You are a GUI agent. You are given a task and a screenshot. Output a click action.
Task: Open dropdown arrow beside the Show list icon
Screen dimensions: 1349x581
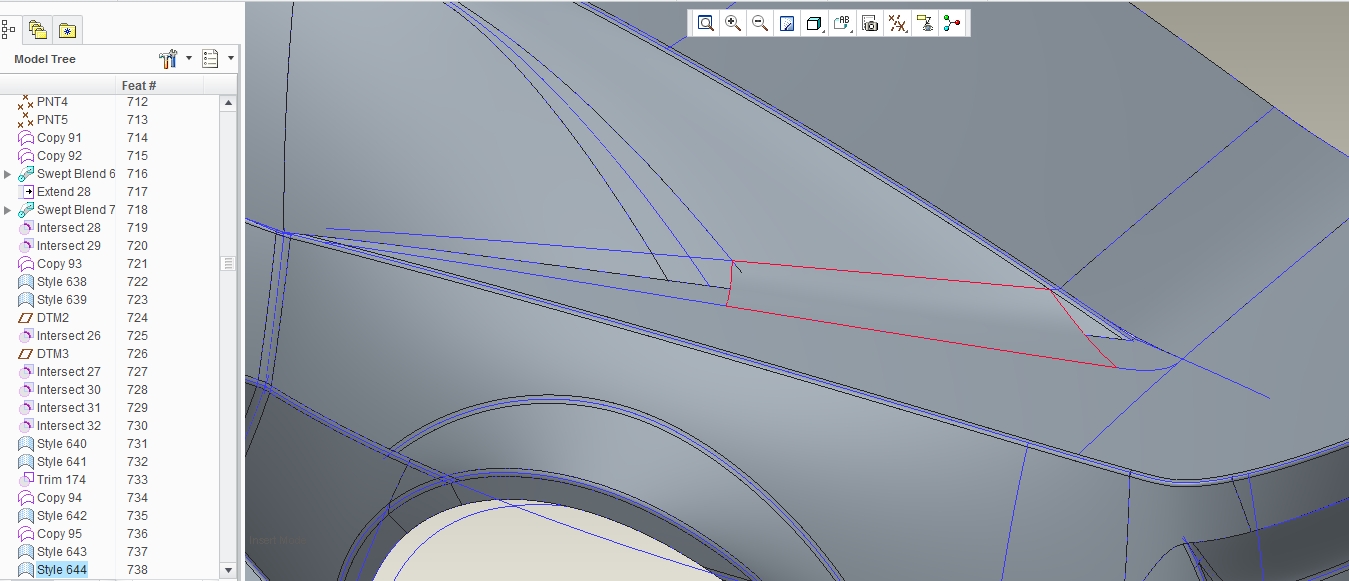click(231, 58)
